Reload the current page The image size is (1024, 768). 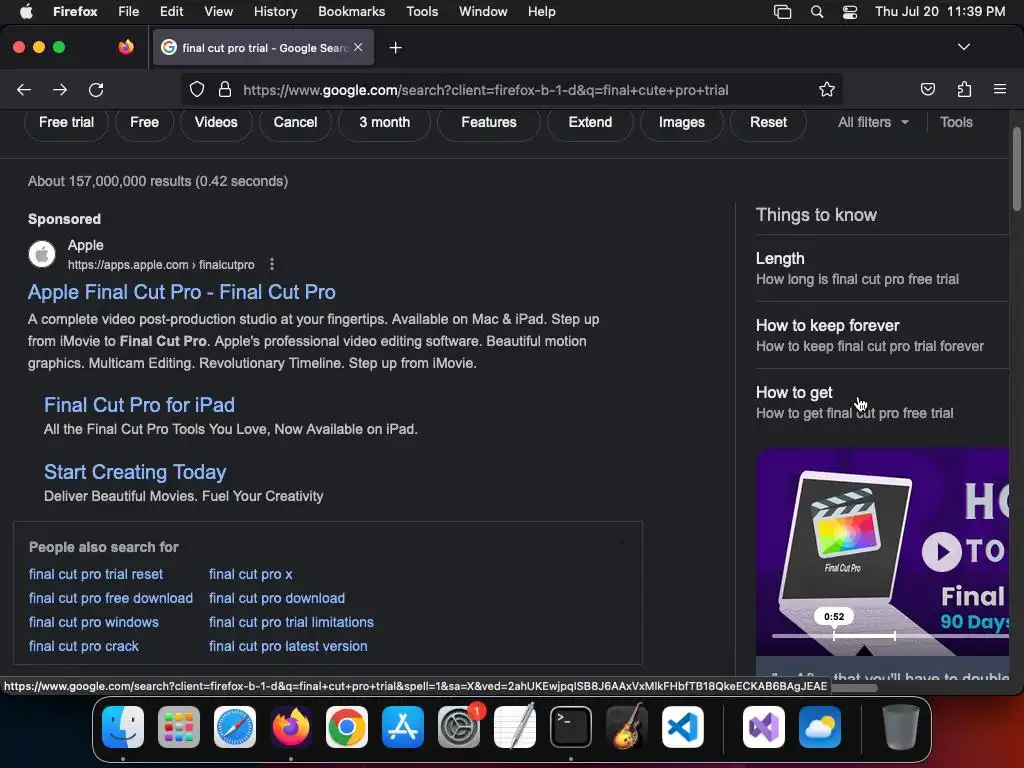(x=96, y=89)
